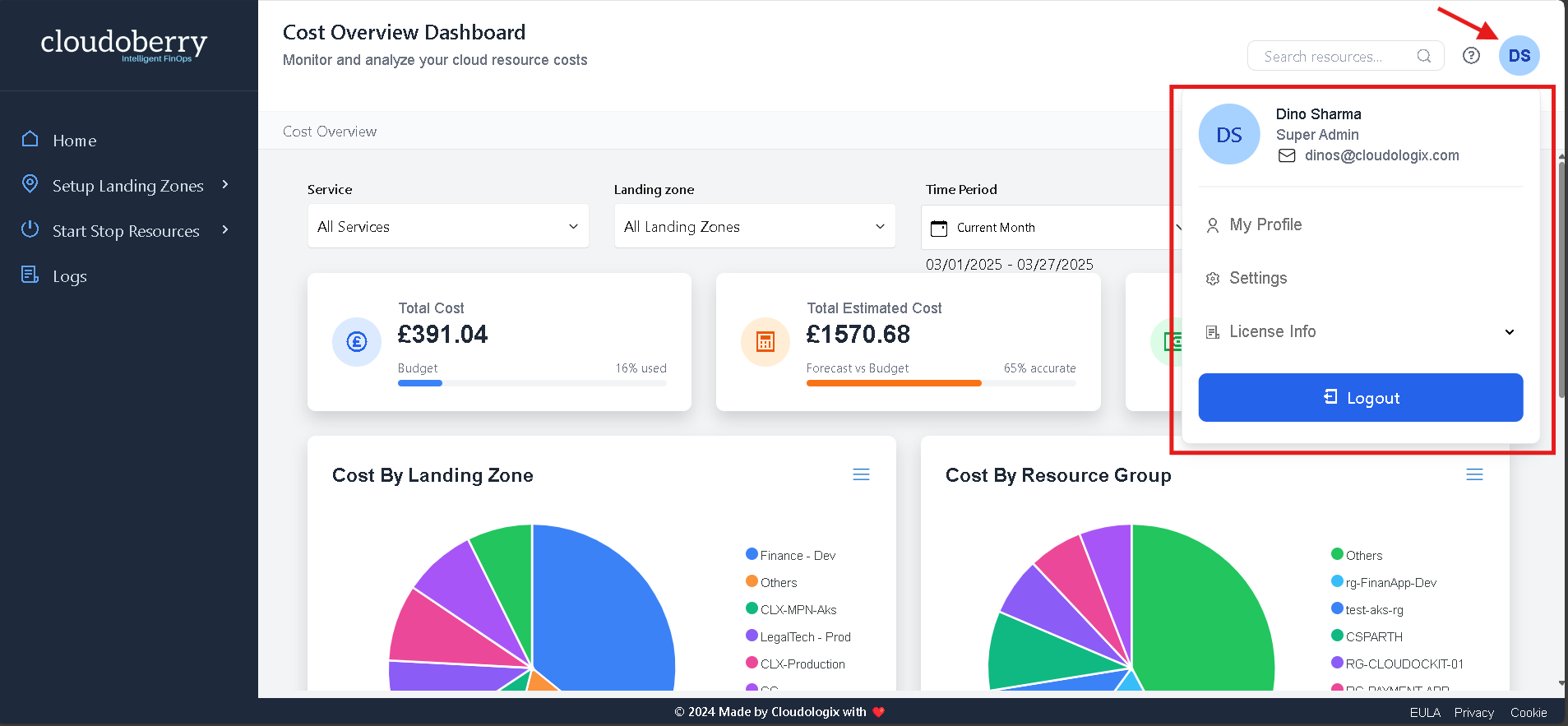Expand the Start Stop Resources chevron
This screenshot has height=726, width=1568.
click(225, 230)
